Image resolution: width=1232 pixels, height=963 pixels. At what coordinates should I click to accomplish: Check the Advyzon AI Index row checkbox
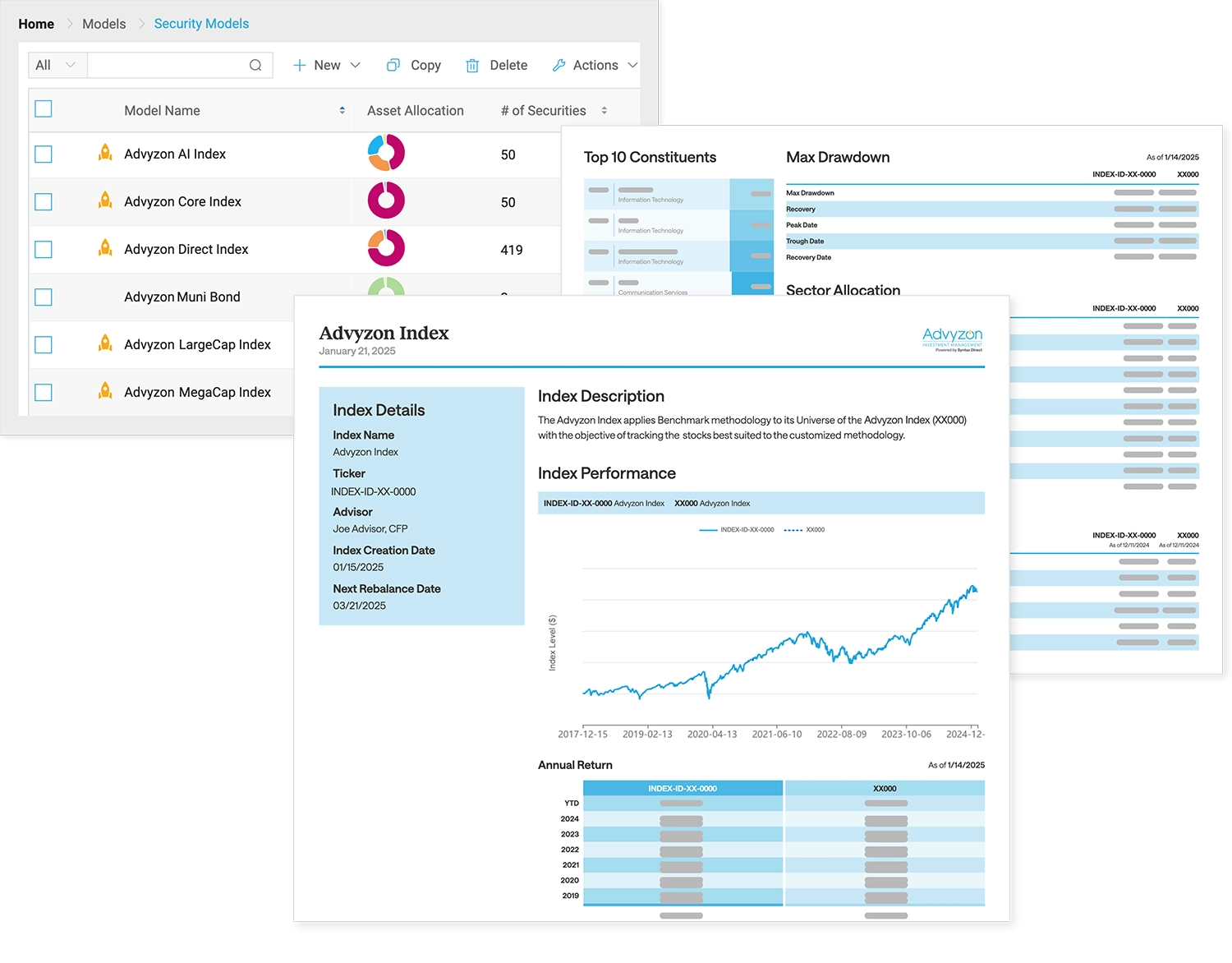click(44, 154)
